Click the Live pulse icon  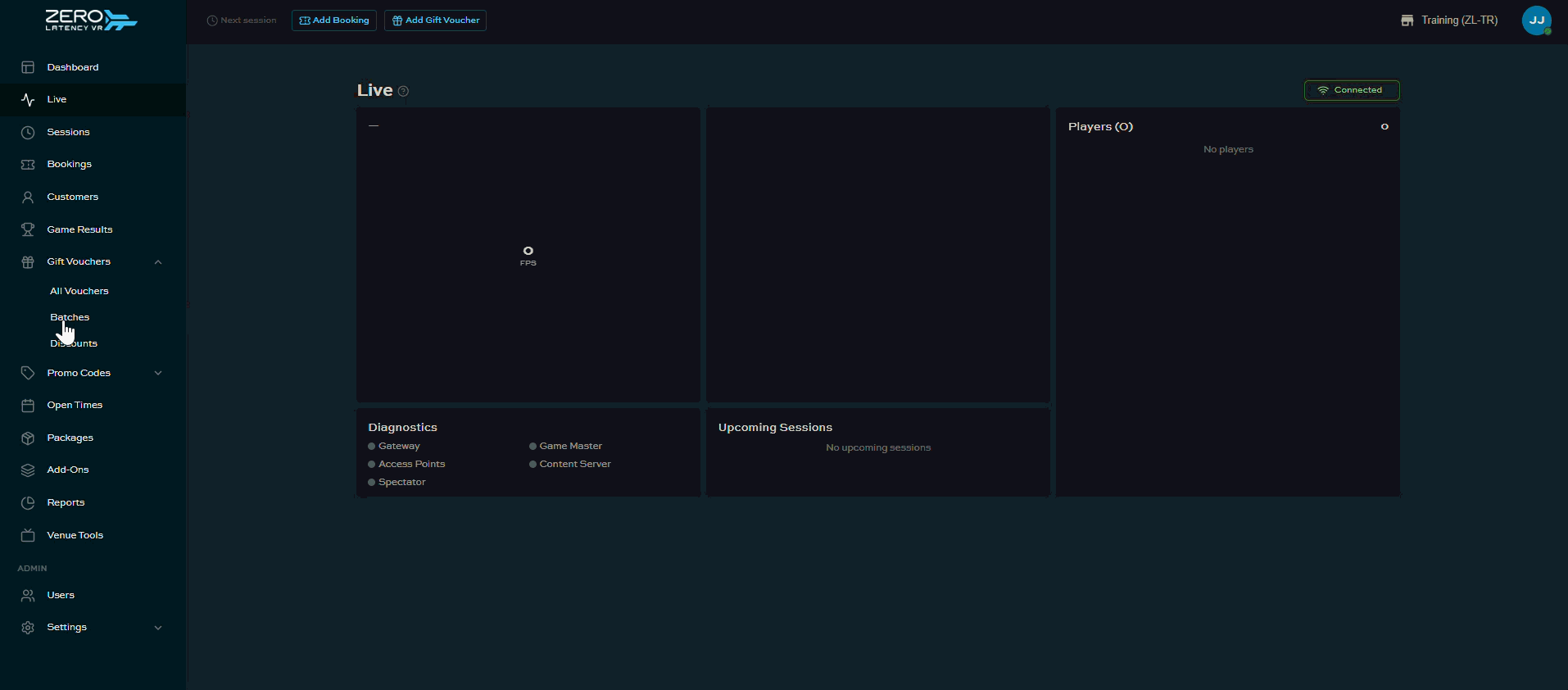(28, 99)
